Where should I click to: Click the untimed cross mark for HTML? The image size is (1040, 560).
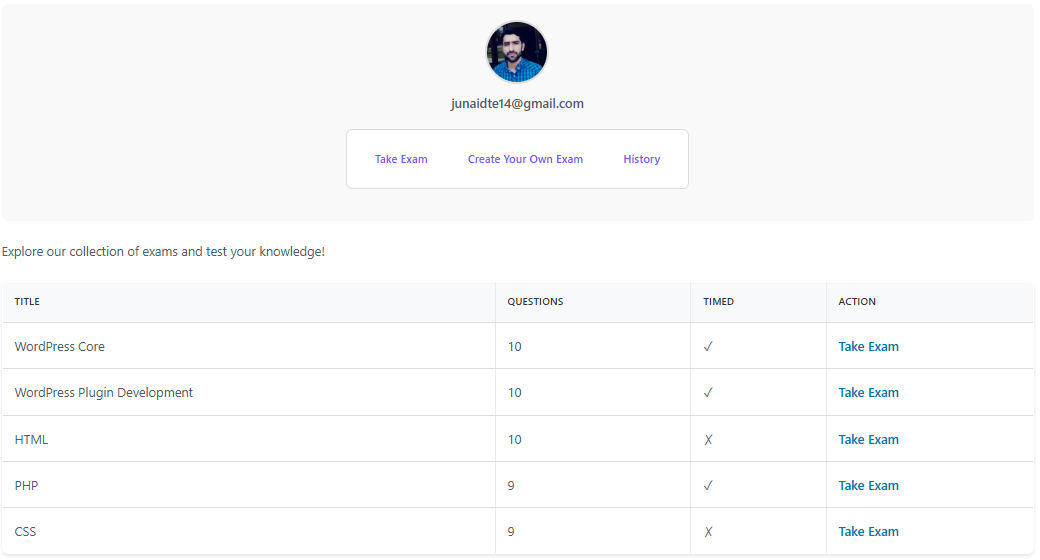tap(708, 440)
